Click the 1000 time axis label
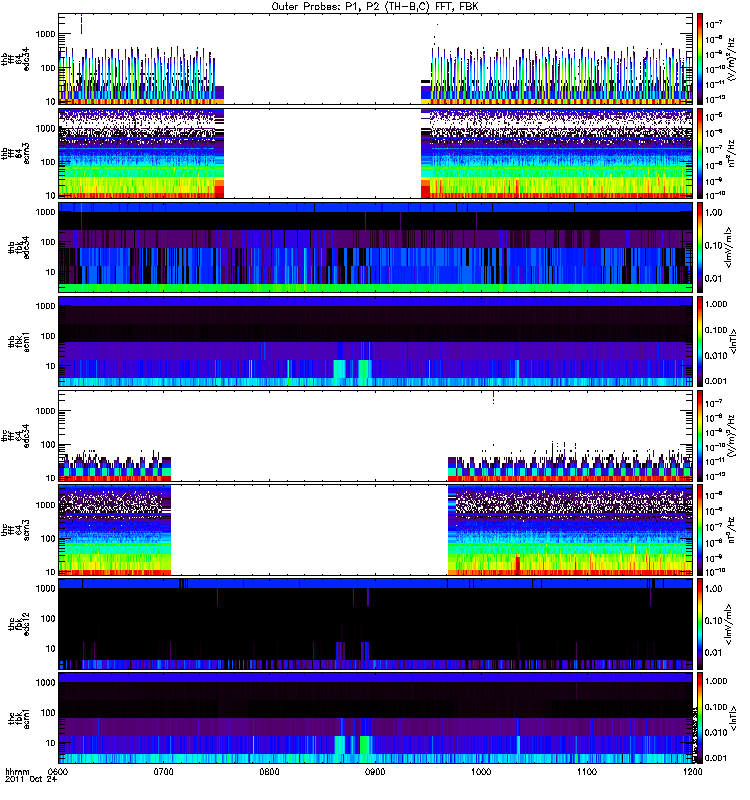The width and height of the screenshot is (750, 800). click(482, 771)
